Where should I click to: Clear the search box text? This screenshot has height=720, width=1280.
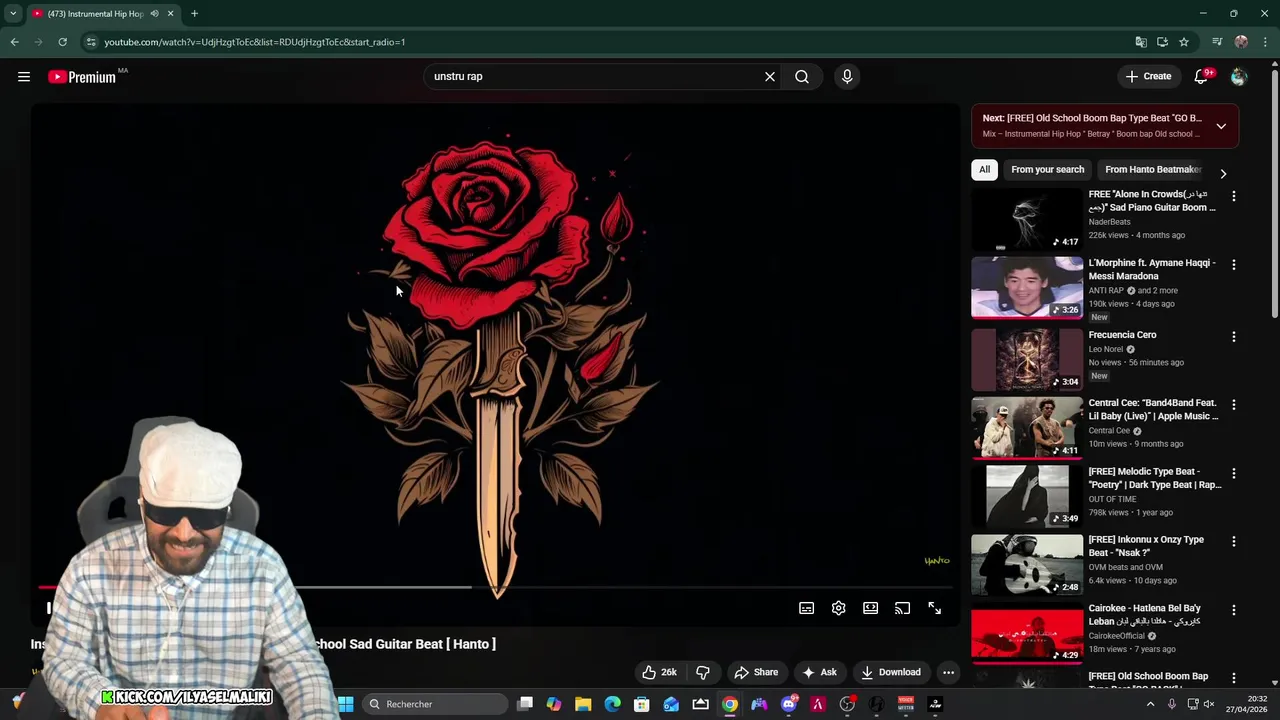point(770,77)
